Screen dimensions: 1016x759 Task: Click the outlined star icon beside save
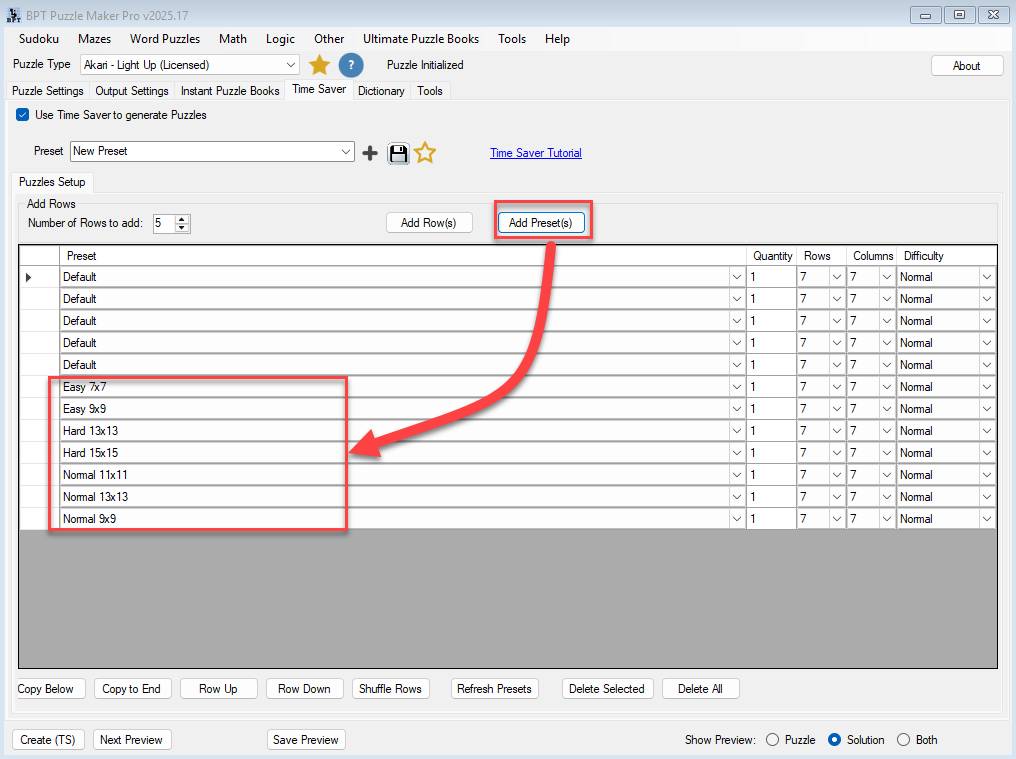425,153
